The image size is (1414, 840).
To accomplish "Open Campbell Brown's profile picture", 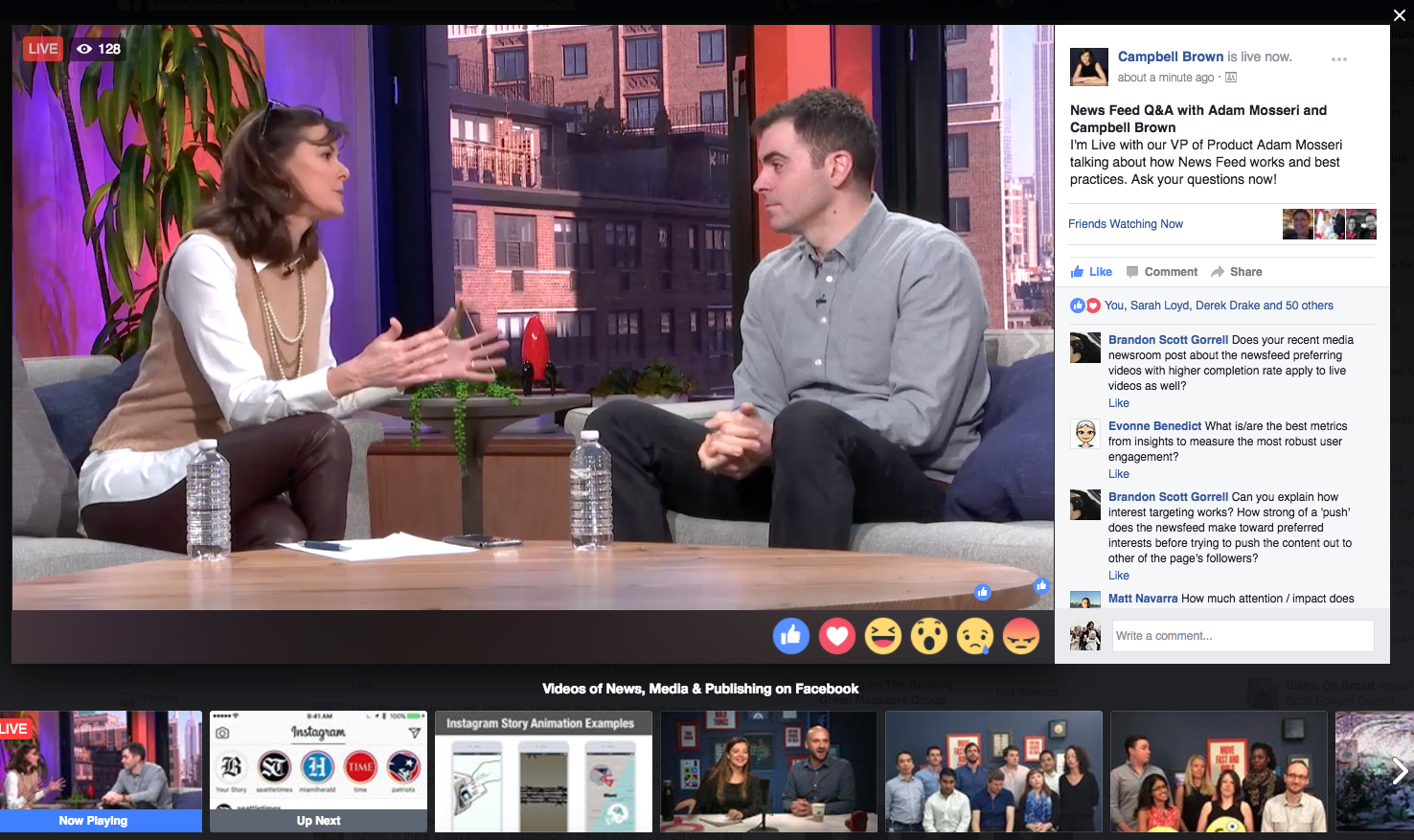I will 1089,66.
